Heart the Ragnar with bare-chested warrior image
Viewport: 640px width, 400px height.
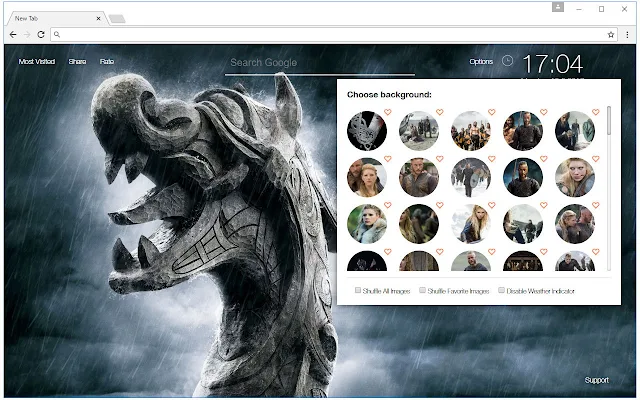click(544, 112)
